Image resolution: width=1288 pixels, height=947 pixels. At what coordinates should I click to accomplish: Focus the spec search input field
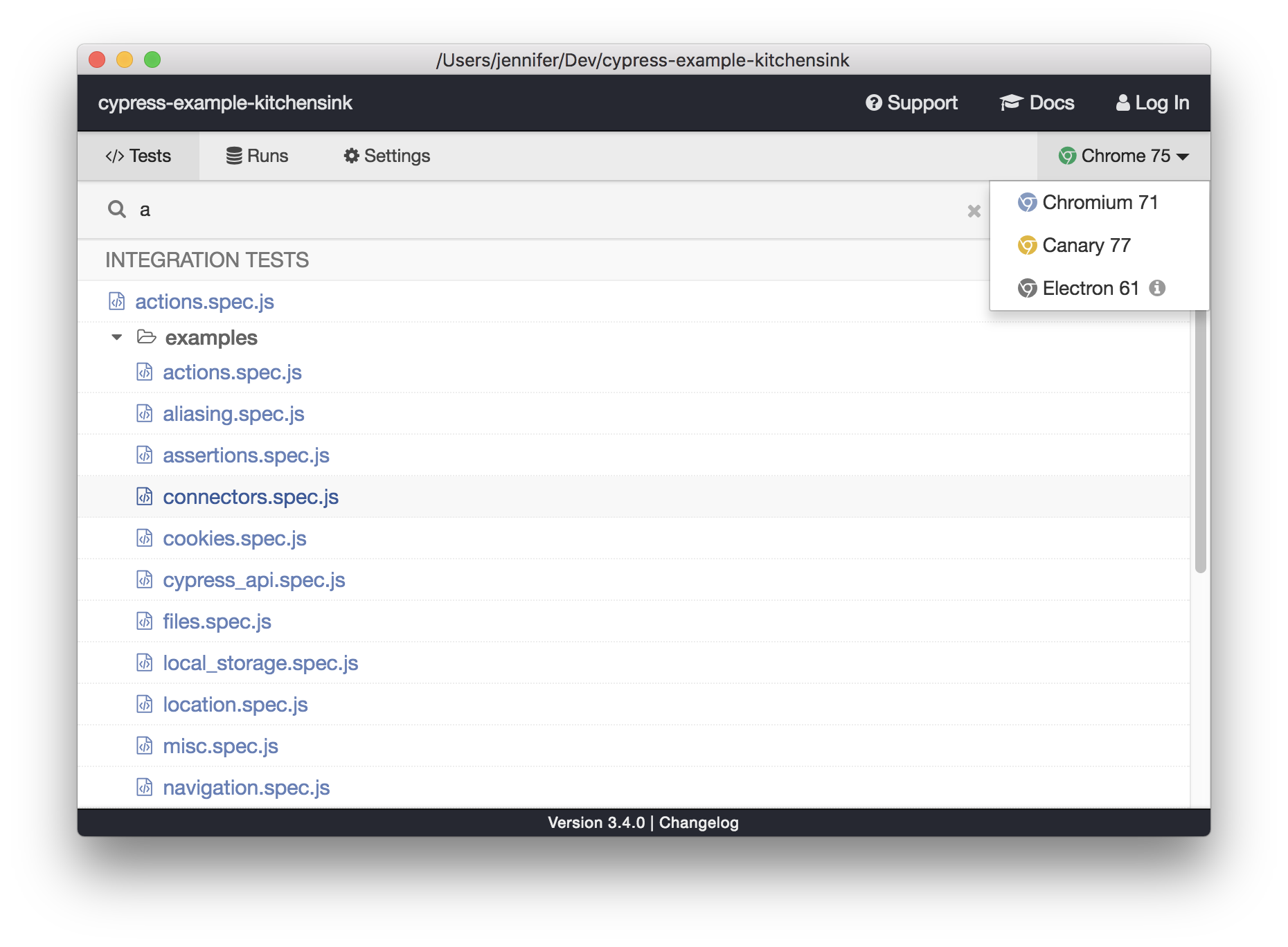click(x=547, y=210)
